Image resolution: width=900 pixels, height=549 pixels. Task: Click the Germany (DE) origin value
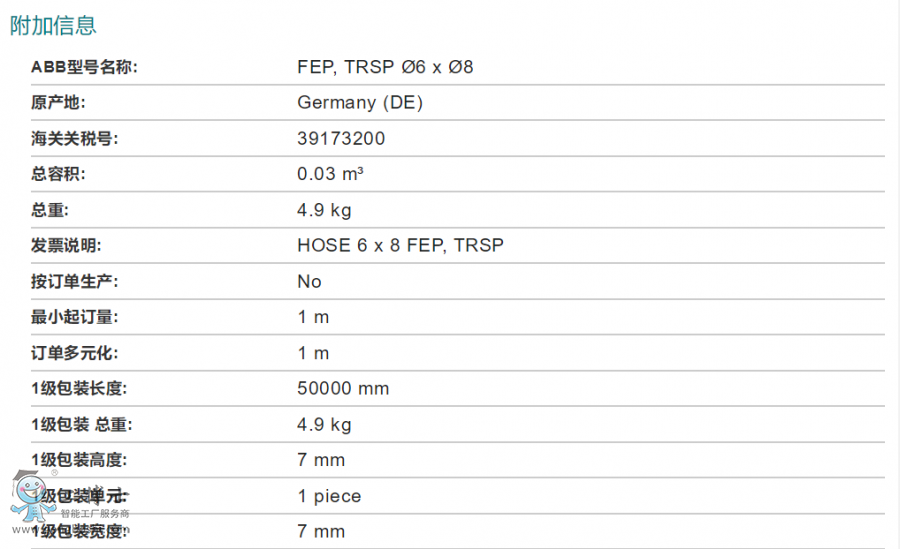pos(360,102)
